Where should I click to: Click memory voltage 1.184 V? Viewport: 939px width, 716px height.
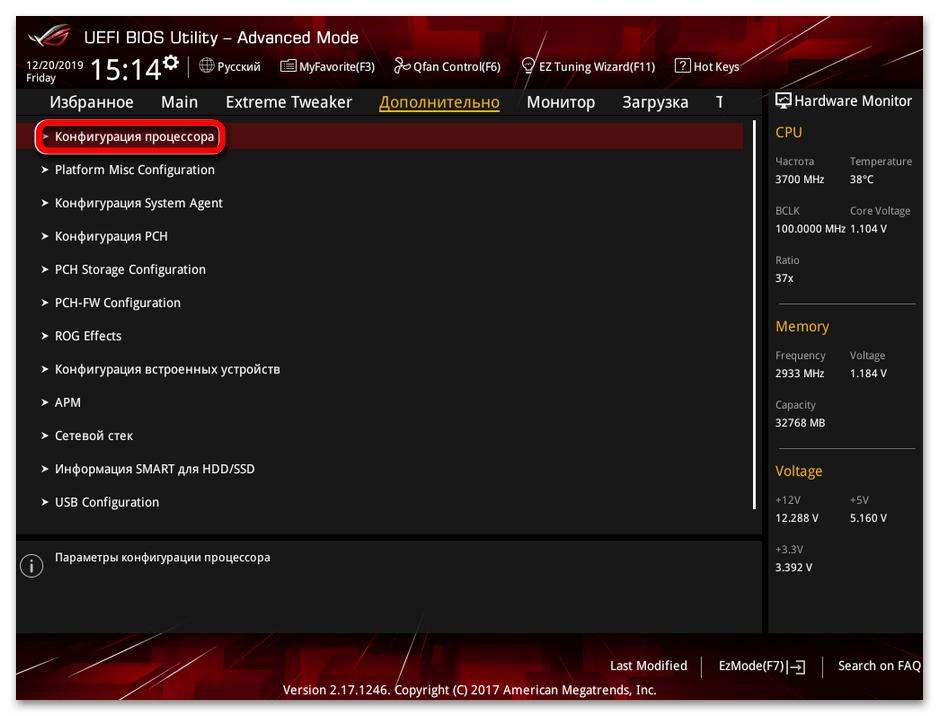[868, 374]
